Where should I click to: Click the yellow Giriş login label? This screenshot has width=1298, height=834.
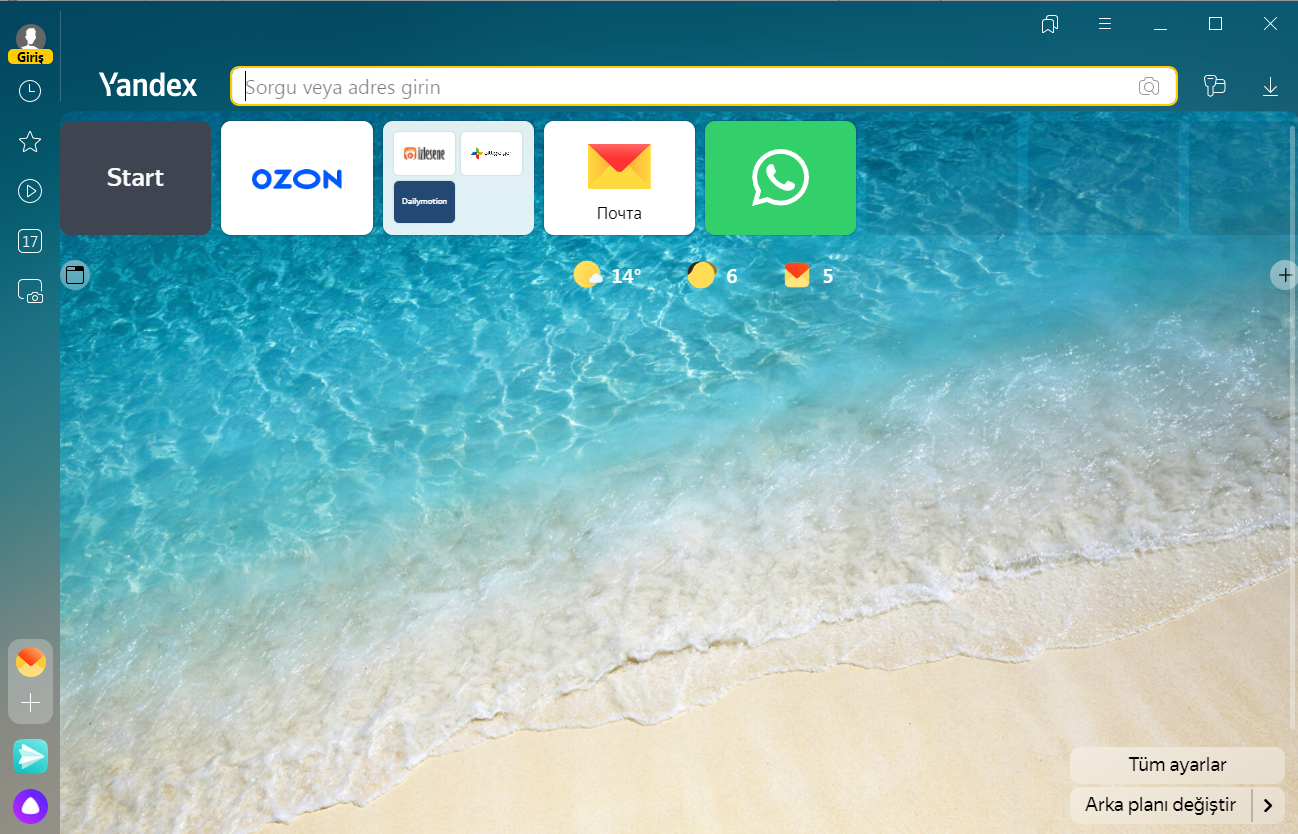pyautogui.click(x=30, y=57)
